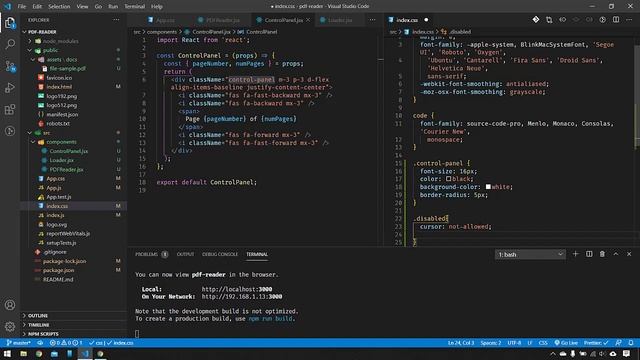The width and height of the screenshot is (640, 360).
Task: Open the Search view in activity bar
Action: tap(10, 44)
